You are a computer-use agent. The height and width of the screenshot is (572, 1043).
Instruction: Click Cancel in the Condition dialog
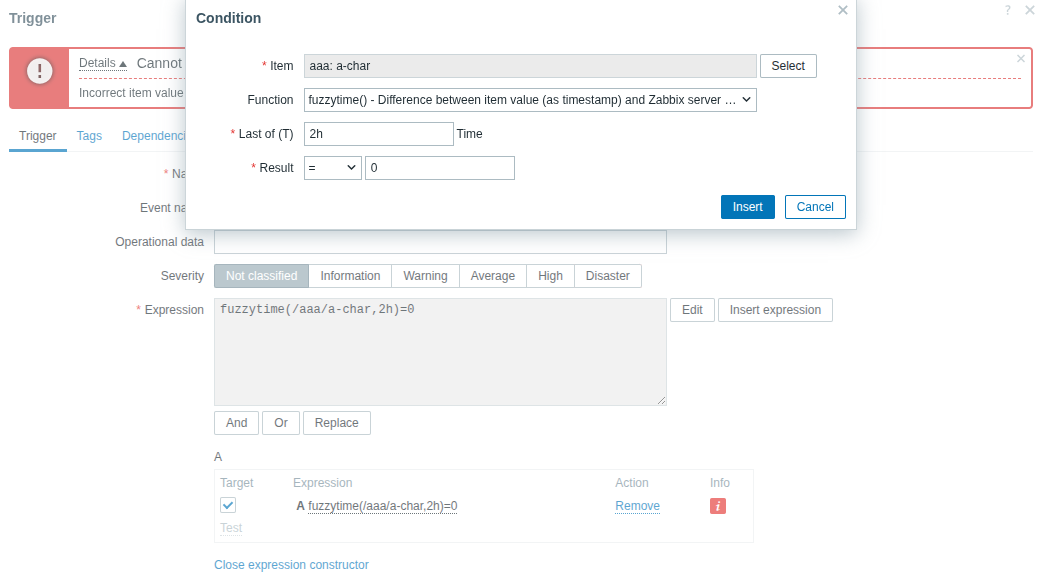coord(815,207)
